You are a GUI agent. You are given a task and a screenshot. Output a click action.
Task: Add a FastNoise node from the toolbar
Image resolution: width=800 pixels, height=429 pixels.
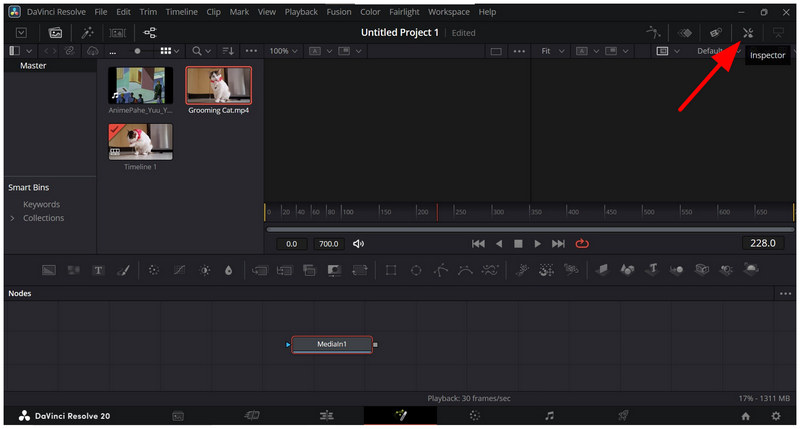pyautogui.click(x=73, y=270)
